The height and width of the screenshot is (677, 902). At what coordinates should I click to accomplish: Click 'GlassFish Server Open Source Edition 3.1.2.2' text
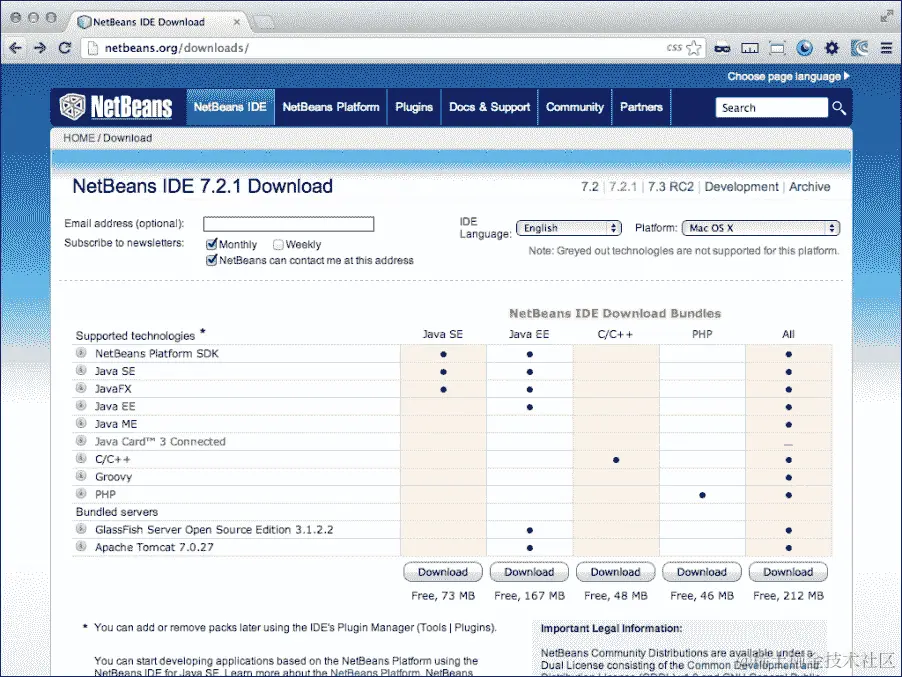tap(214, 530)
